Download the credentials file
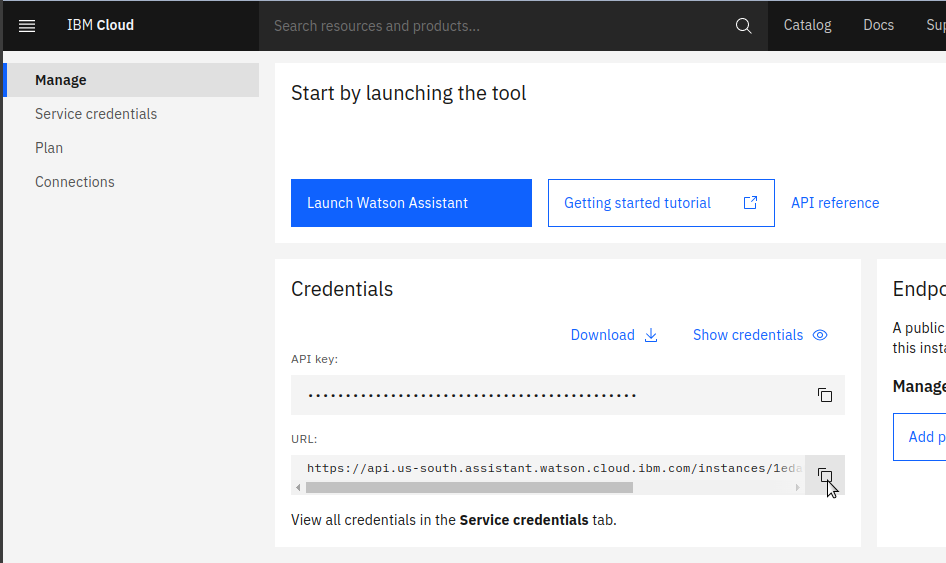Viewport: 946px width, 563px height. pyautogui.click(x=614, y=335)
